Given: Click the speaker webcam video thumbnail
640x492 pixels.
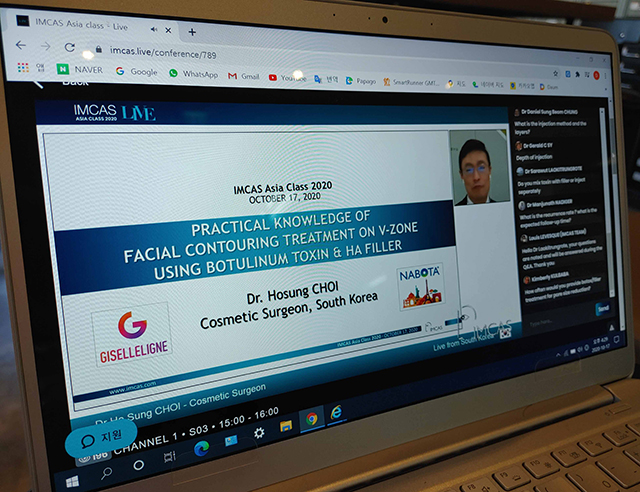Looking at the screenshot, I should tap(478, 168).
